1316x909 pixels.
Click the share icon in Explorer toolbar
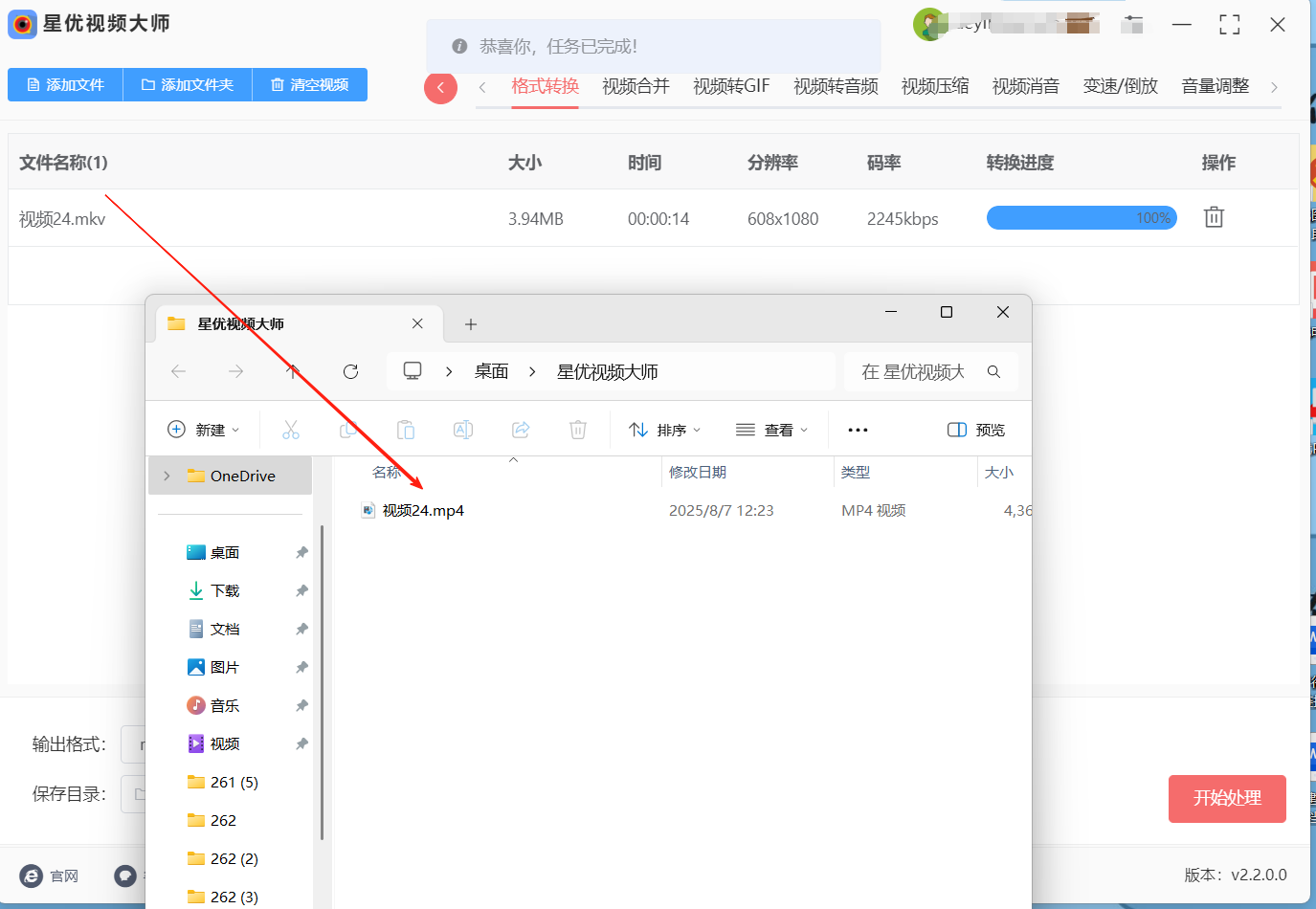(521, 430)
